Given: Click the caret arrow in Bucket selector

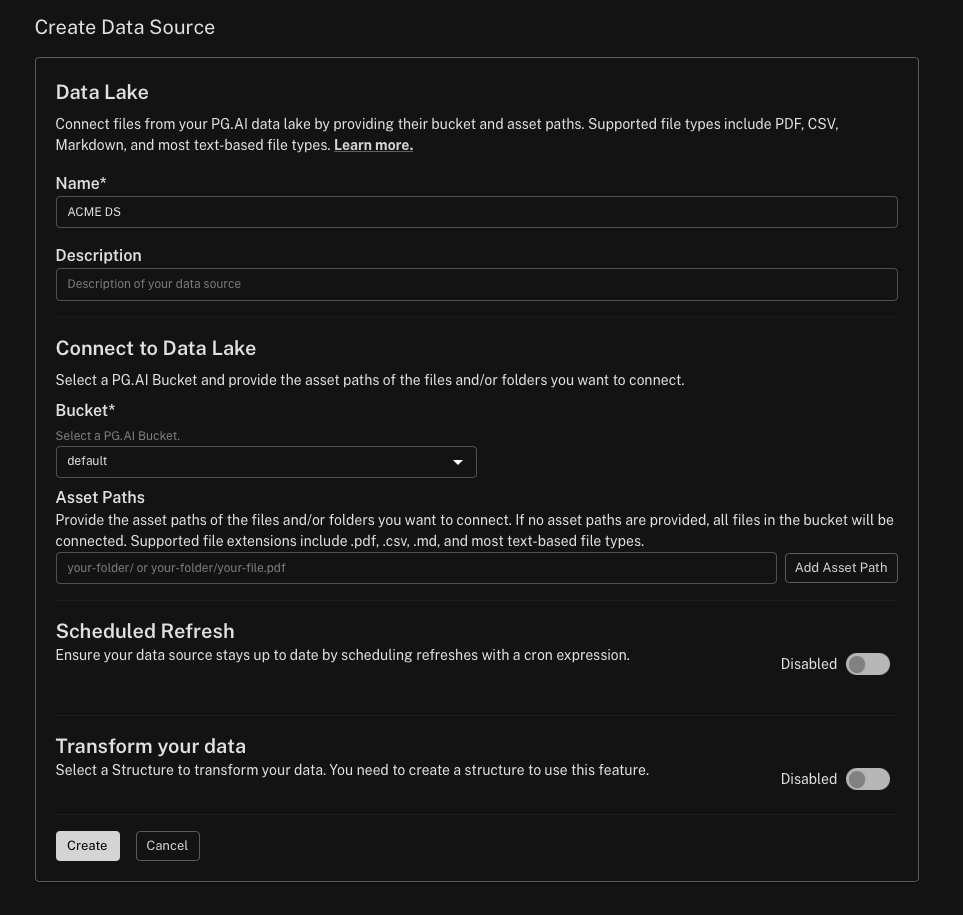Looking at the screenshot, I should click(x=458, y=462).
